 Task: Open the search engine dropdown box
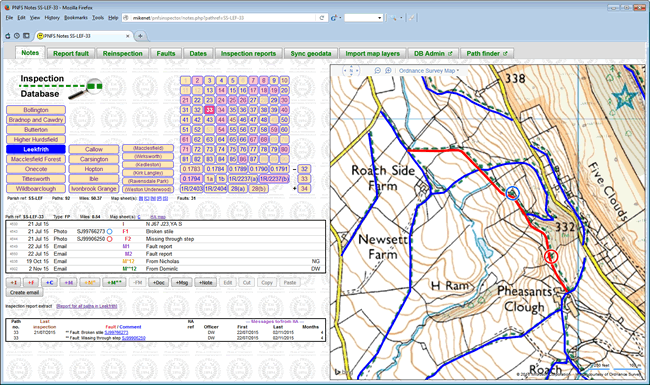click(x=363, y=18)
